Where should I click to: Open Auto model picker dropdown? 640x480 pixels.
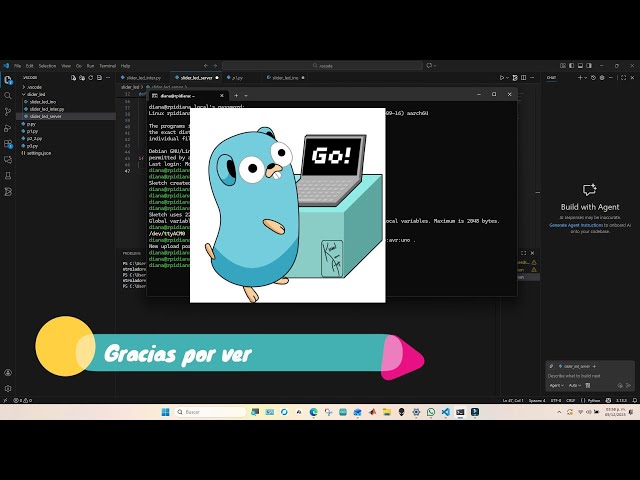coord(574,385)
